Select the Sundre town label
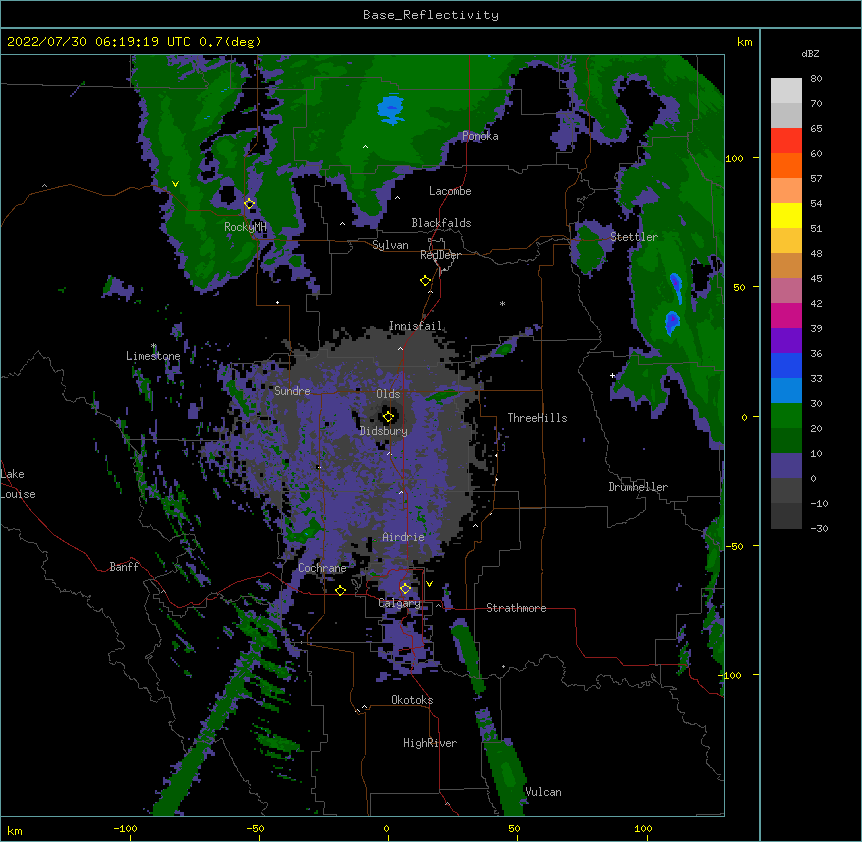The image size is (862, 842). coord(292,391)
